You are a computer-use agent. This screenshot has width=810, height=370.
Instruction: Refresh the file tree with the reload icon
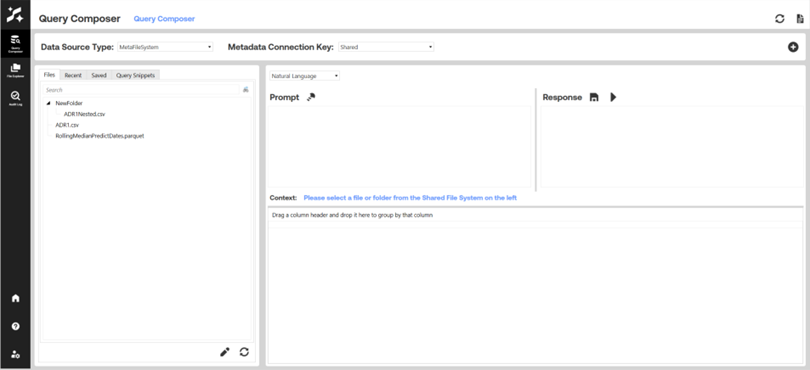244,352
